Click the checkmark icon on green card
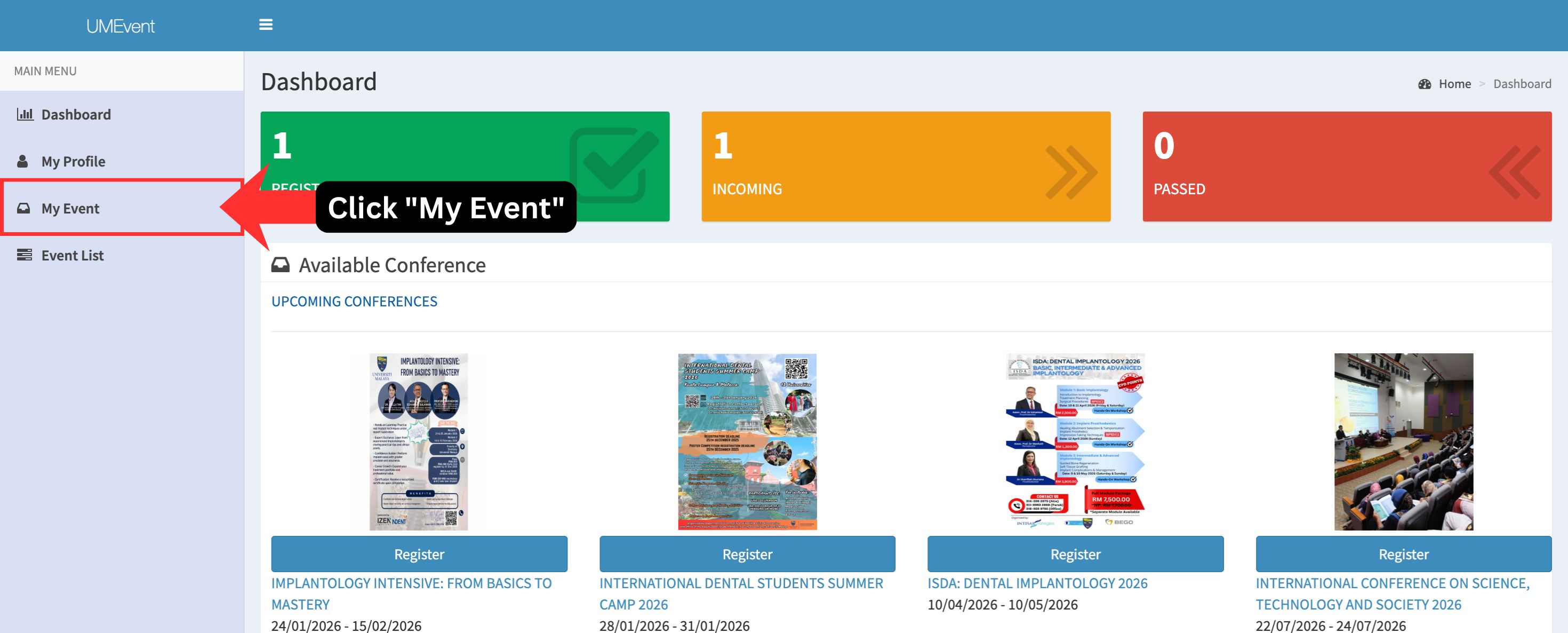 613,164
